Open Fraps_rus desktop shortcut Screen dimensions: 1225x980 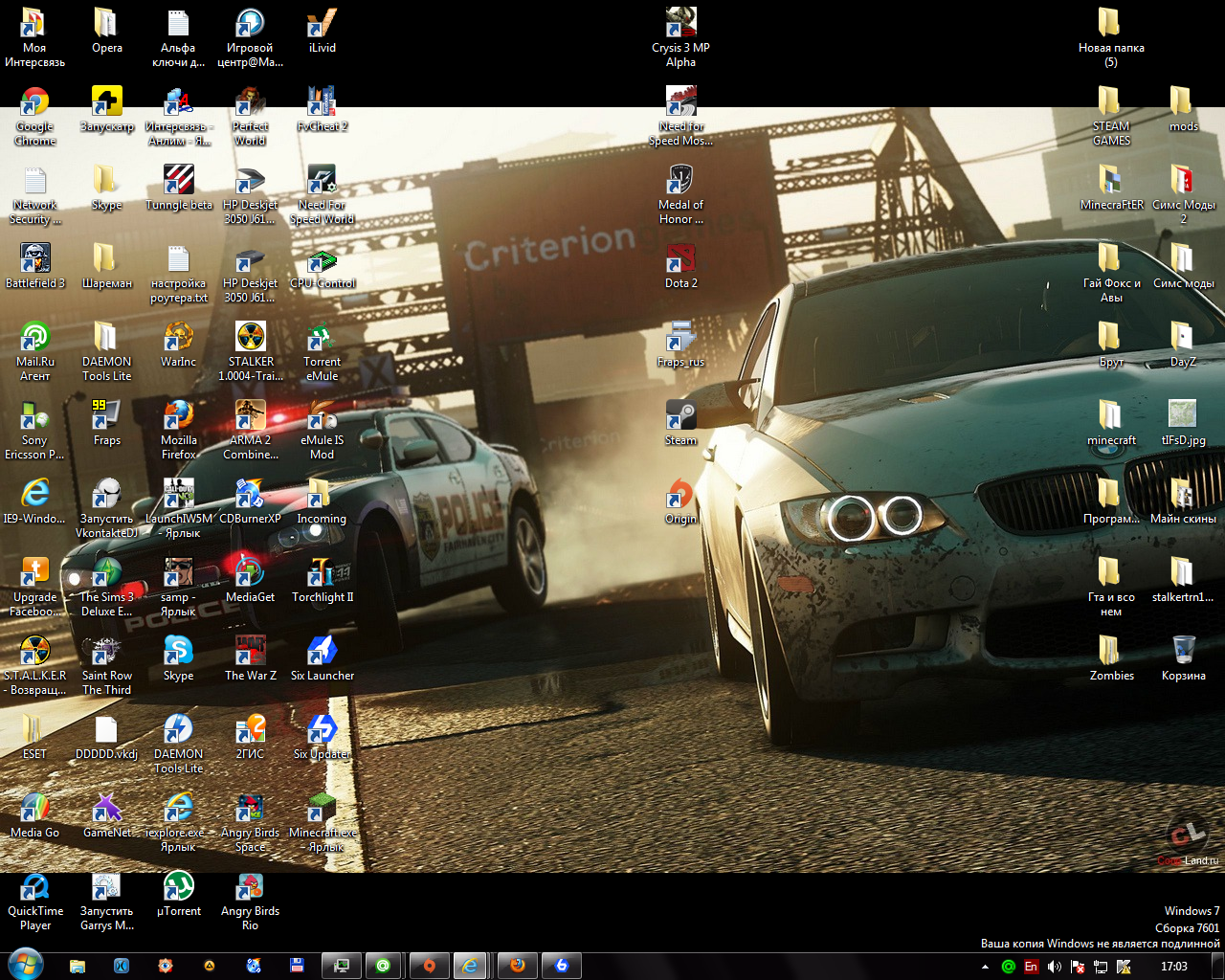tap(681, 337)
